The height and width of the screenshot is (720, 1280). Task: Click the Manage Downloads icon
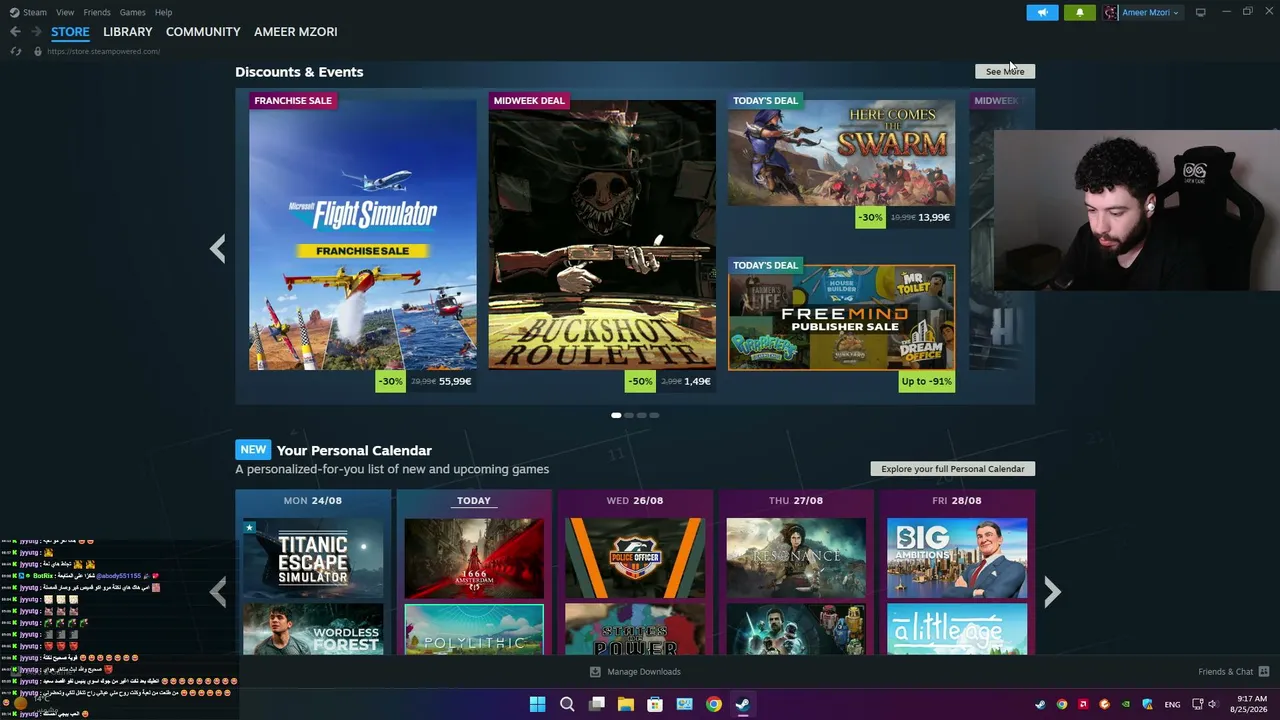595,672
